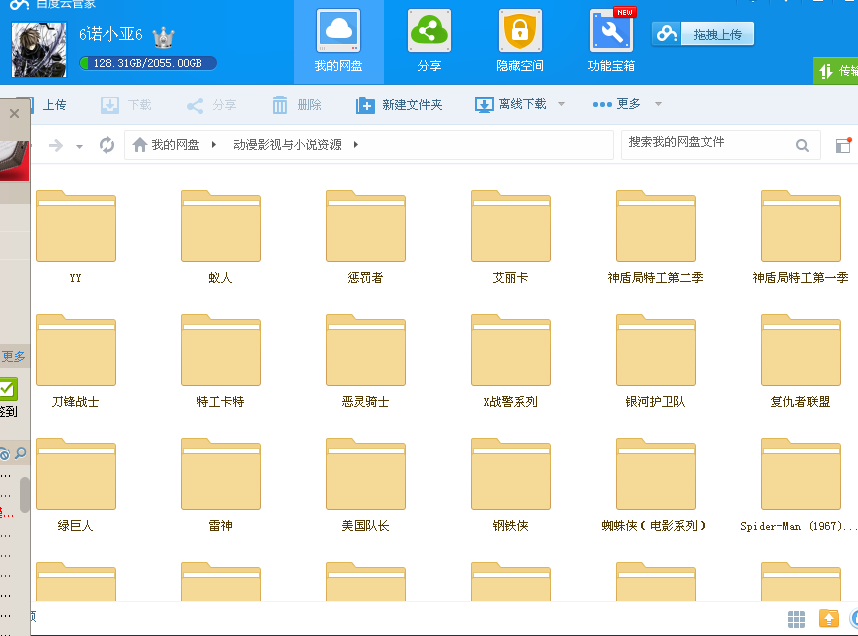Click the 删除 trash toolbar button
858x636 pixels.
(297, 105)
